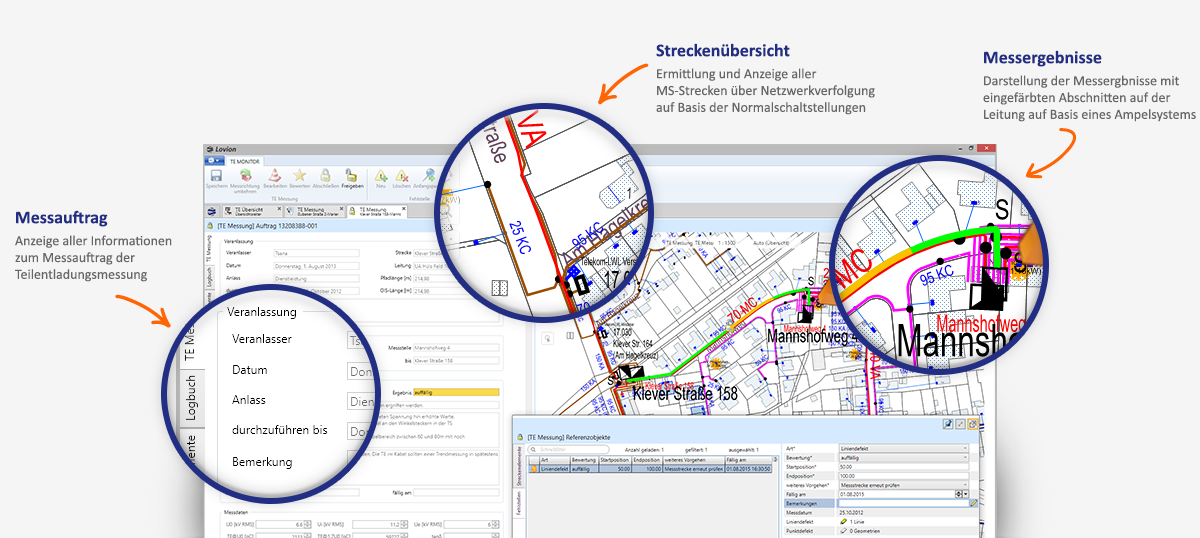The width and height of the screenshot is (1200, 538).
Task: Click the Bearbeiten traffic cone icon
Action: pyautogui.click(x=273, y=176)
